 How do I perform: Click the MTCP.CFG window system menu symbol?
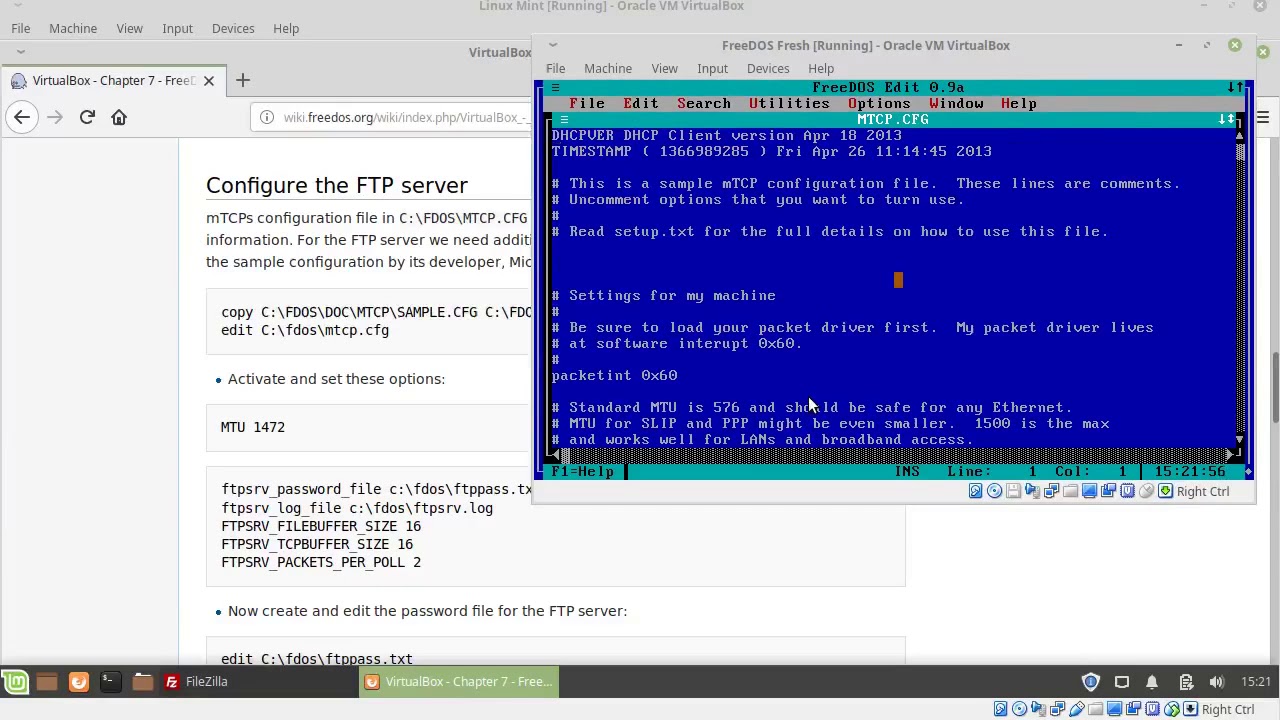tap(564, 119)
